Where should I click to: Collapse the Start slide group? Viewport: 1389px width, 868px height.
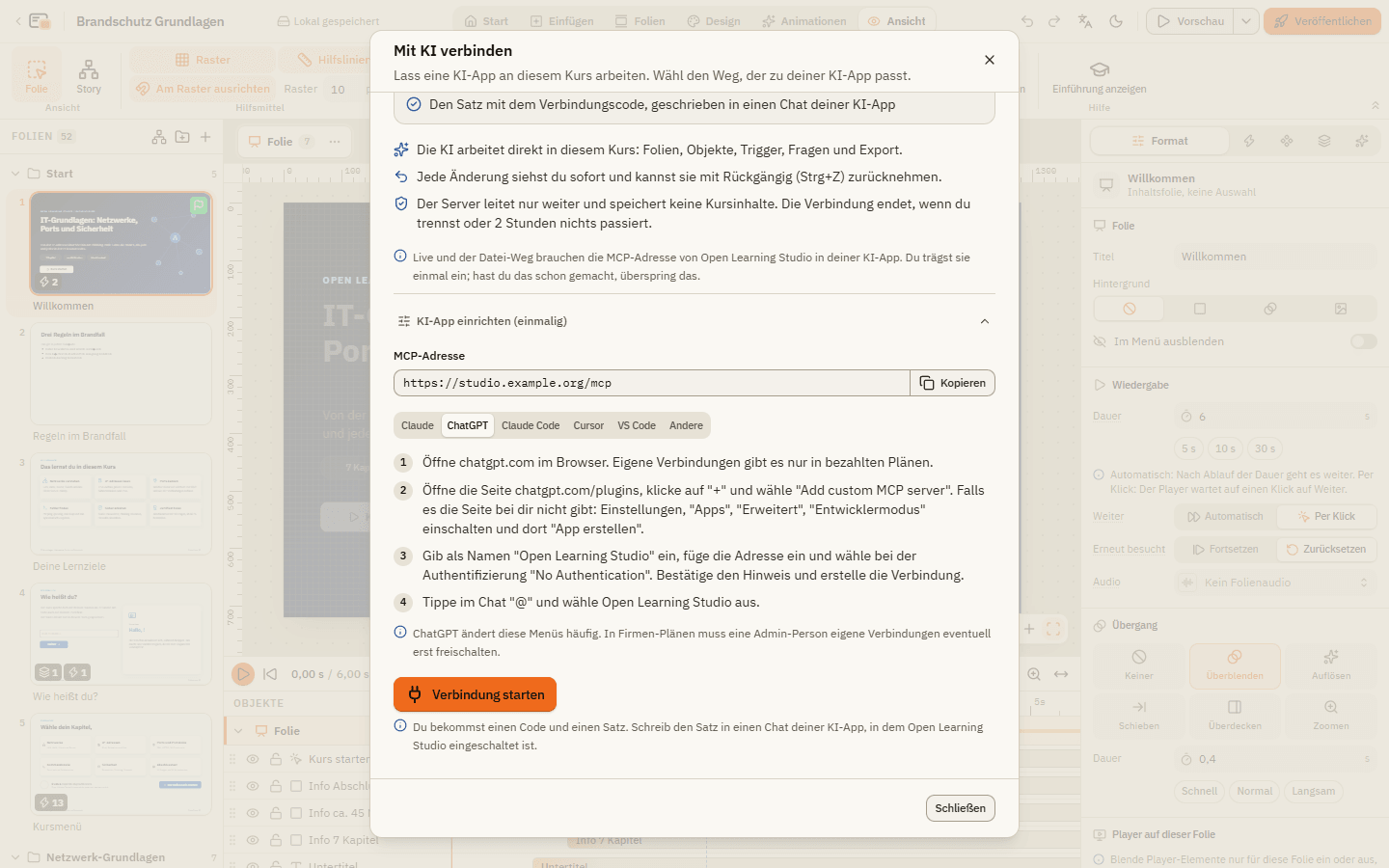click(x=15, y=174)
